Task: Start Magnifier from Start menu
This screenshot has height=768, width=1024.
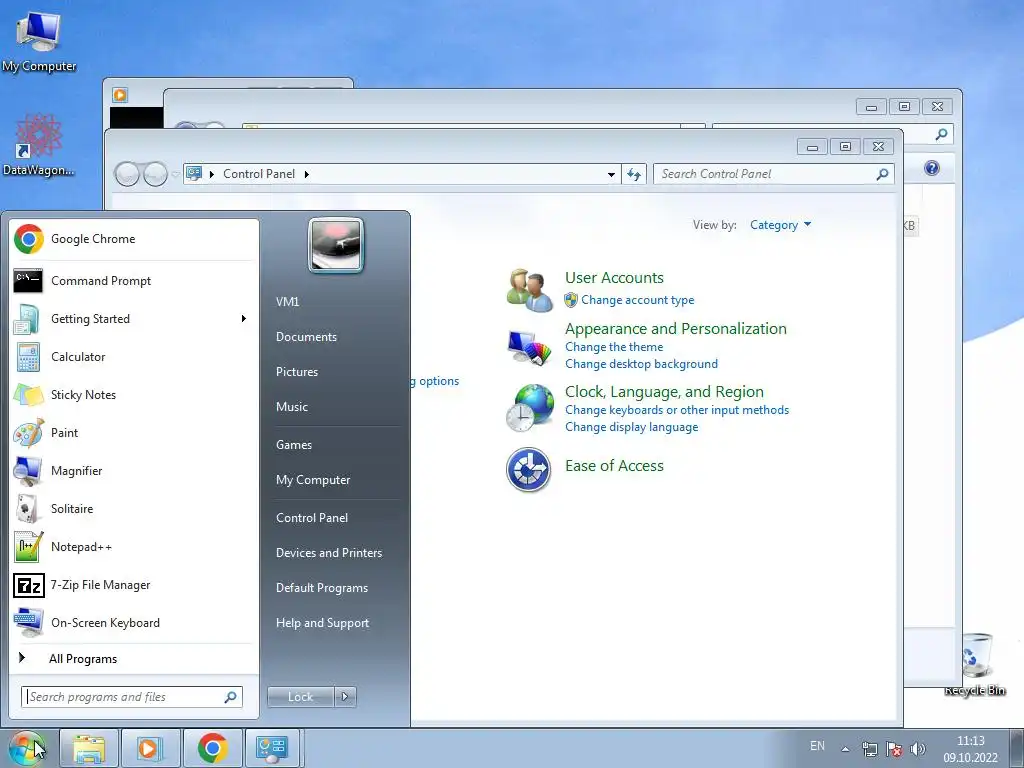Action: [x=133, y=471]
